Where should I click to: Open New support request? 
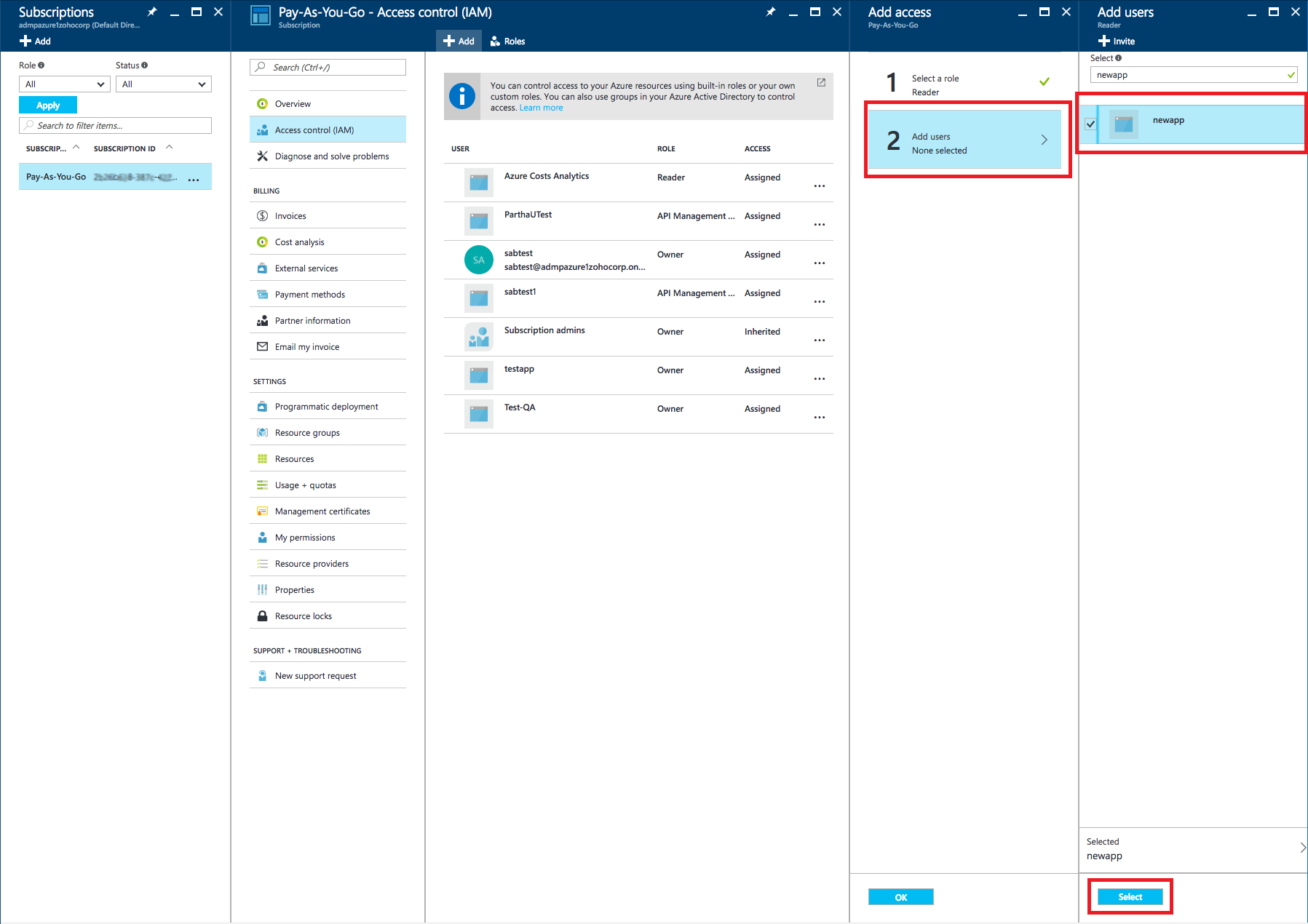(328, 676)
